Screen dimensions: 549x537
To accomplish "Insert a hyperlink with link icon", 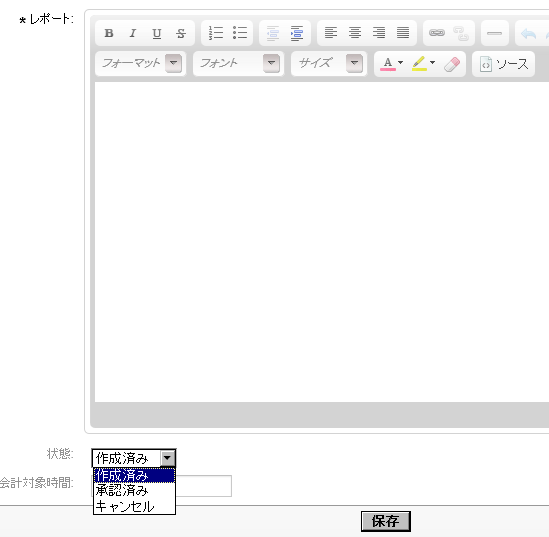I will click(x=437, y=33).
